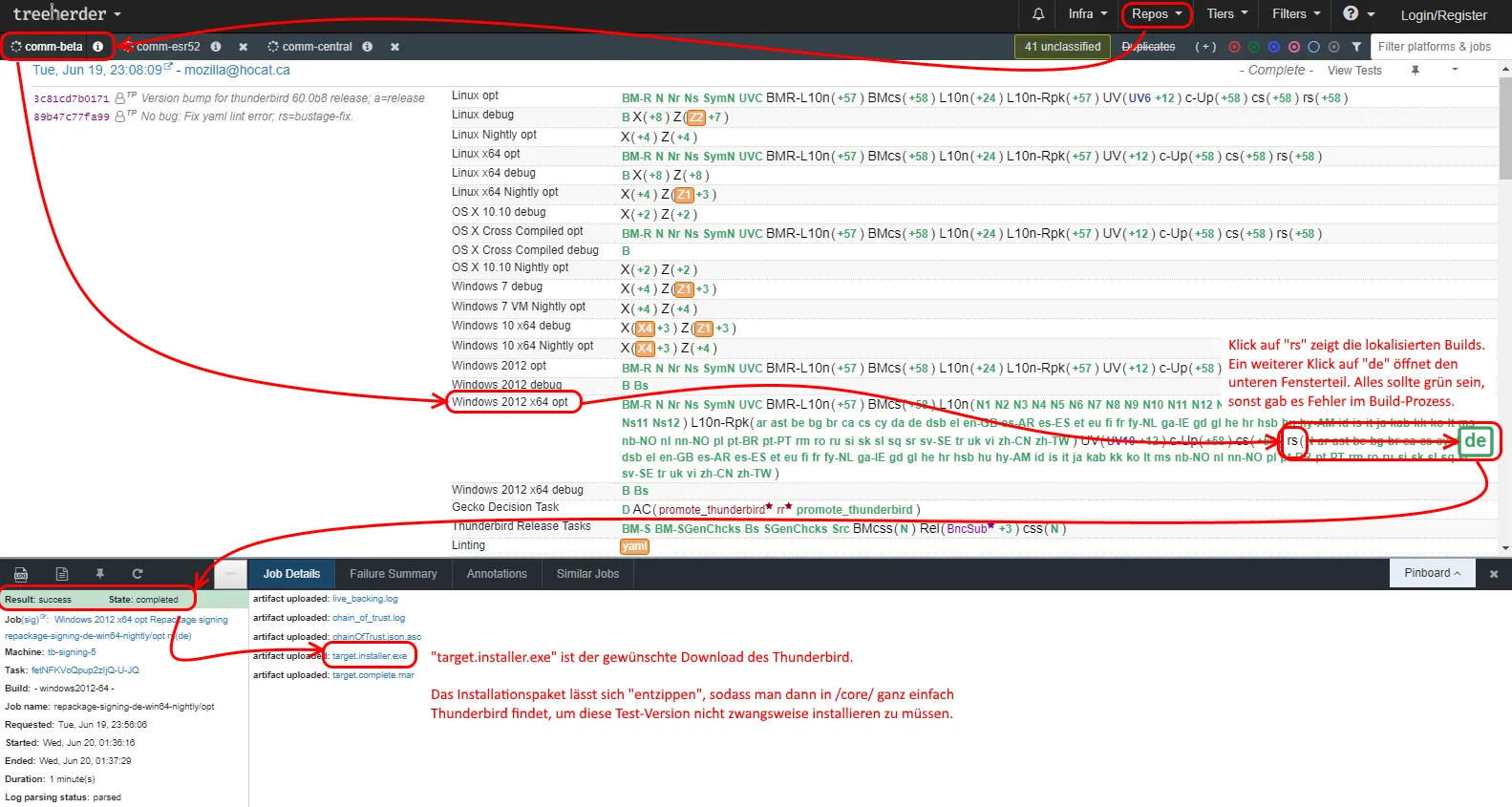This screenshot has height=807, width=1512.
Task: Open push date external link icon
Action: point(168,67)
